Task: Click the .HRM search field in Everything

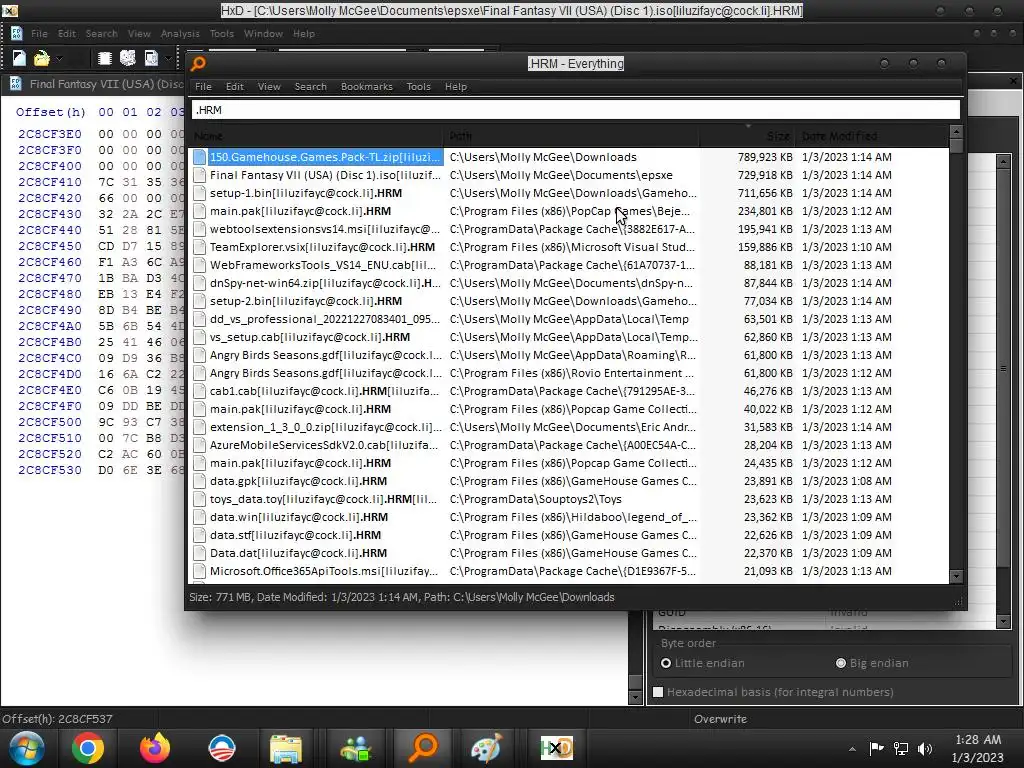Action: click(575, 110)
